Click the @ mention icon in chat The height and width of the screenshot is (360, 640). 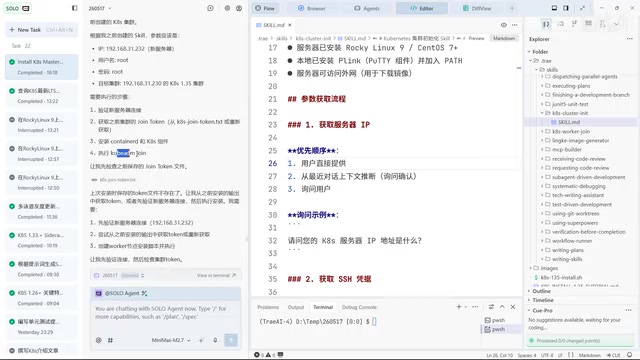click(x=98, y=340)
